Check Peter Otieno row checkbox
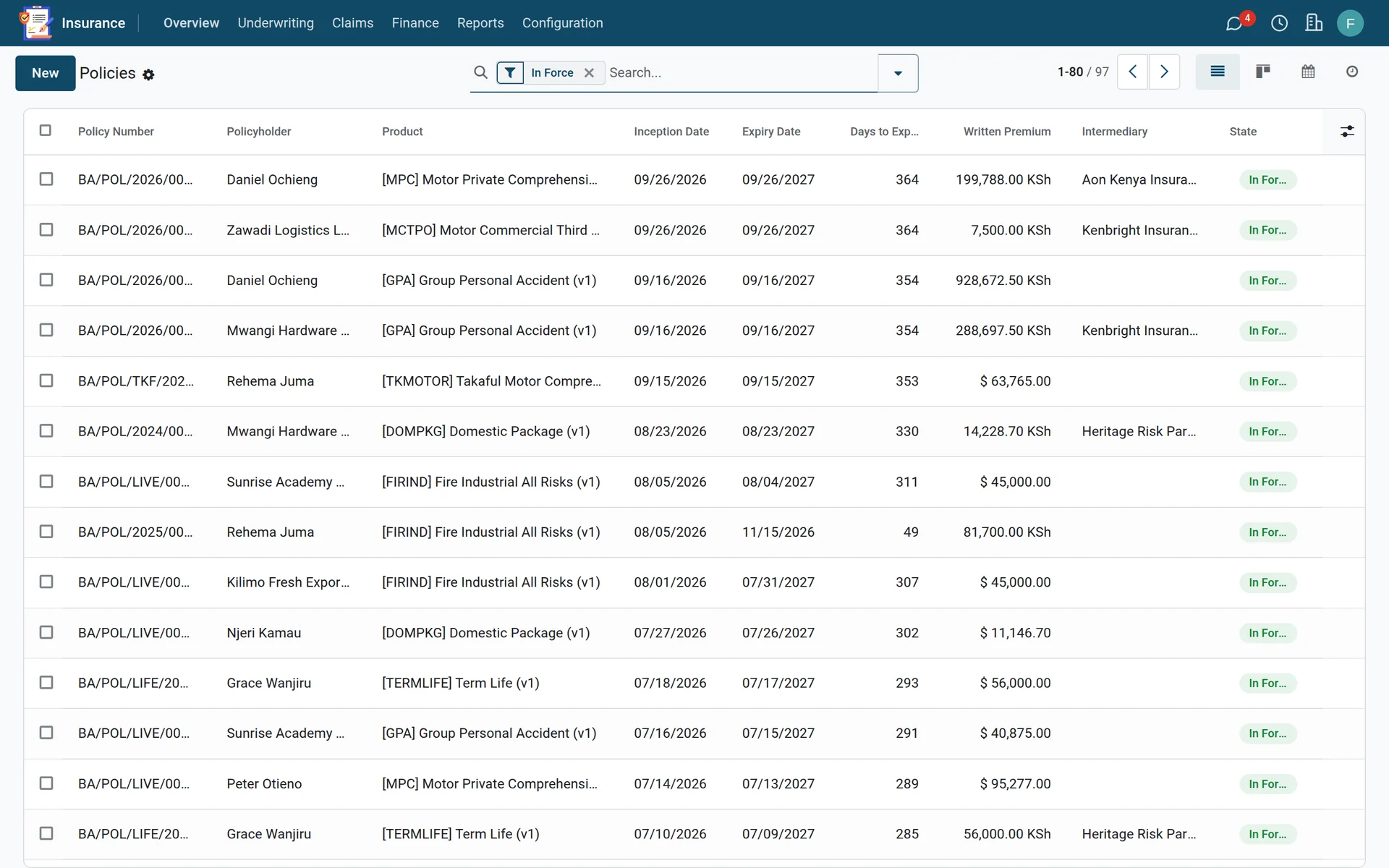This screenshot has width=1389, height=868. click(46, 783)
